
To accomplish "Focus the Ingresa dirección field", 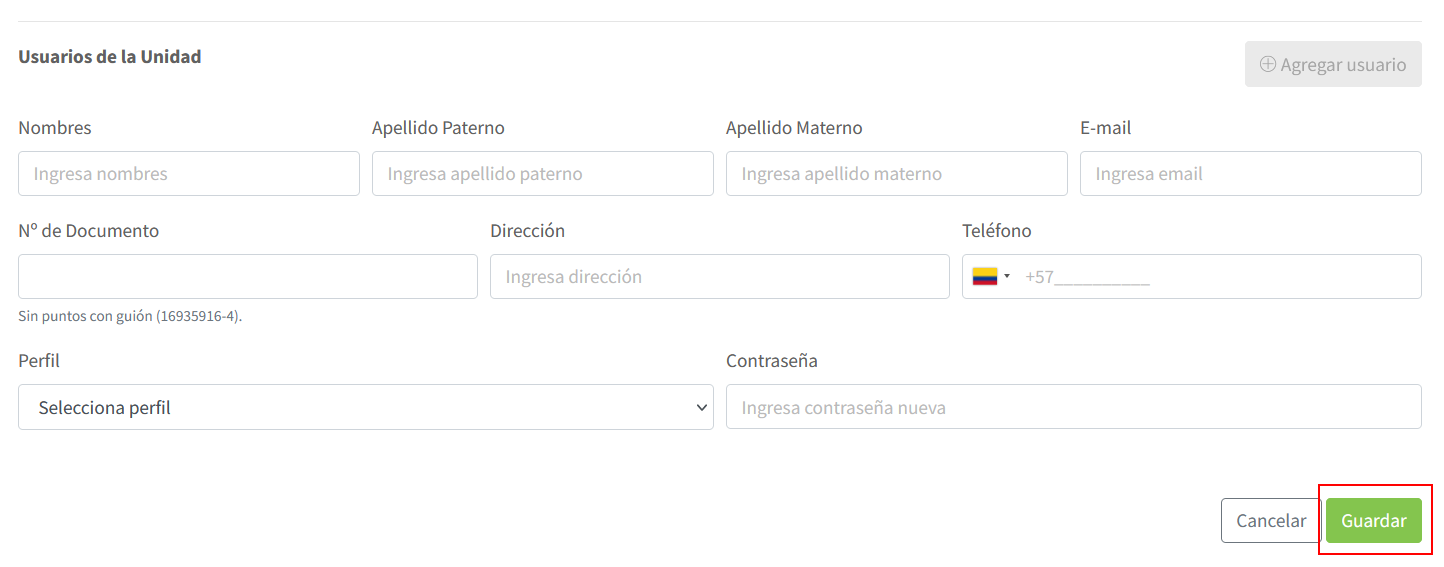I will pos(720,276).
